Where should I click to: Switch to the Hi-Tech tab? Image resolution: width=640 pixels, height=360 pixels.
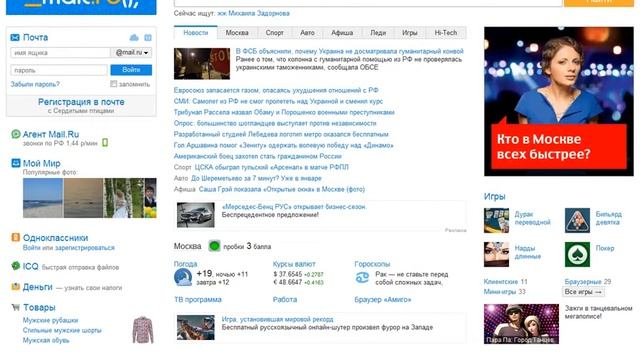[446, 33]
